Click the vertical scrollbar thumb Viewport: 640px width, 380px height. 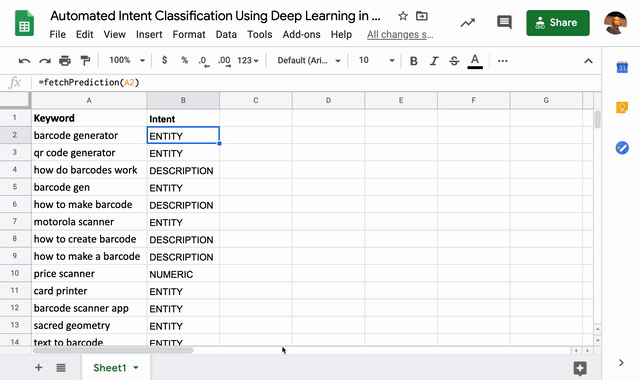coord(597,119)
